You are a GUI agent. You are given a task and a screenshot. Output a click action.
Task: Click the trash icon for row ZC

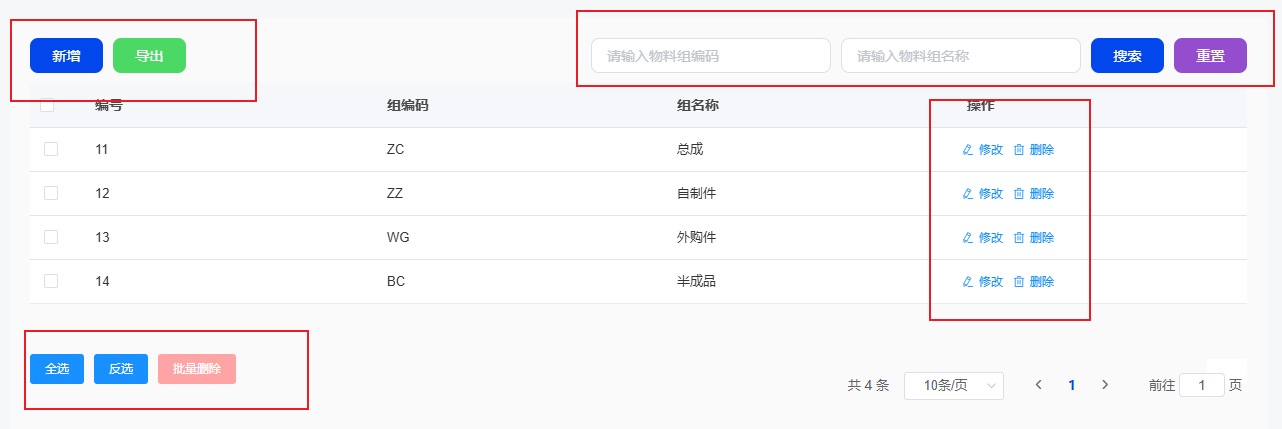point(1019,150)
